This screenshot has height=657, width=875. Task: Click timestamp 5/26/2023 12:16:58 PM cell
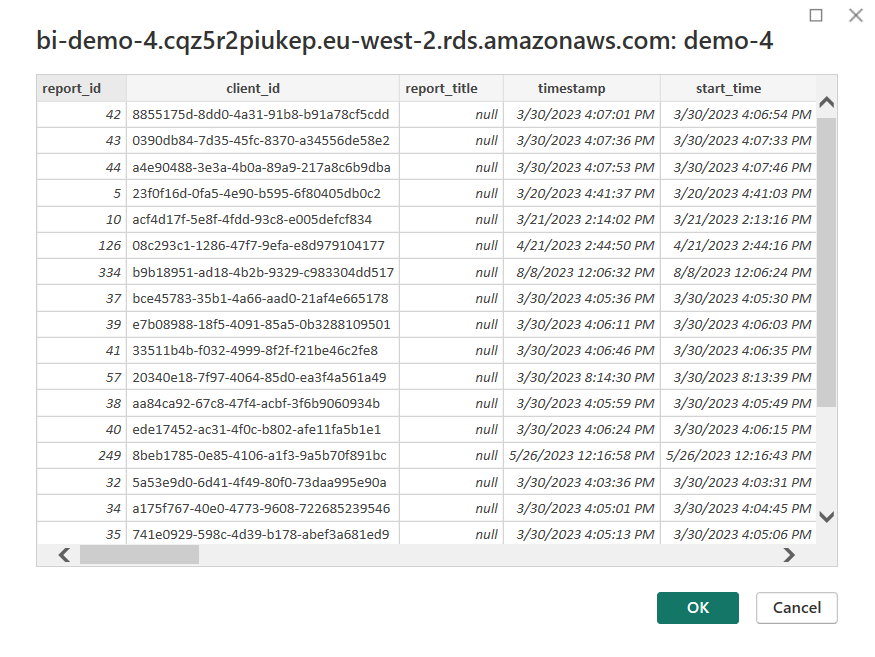click(x=582, y=456)
